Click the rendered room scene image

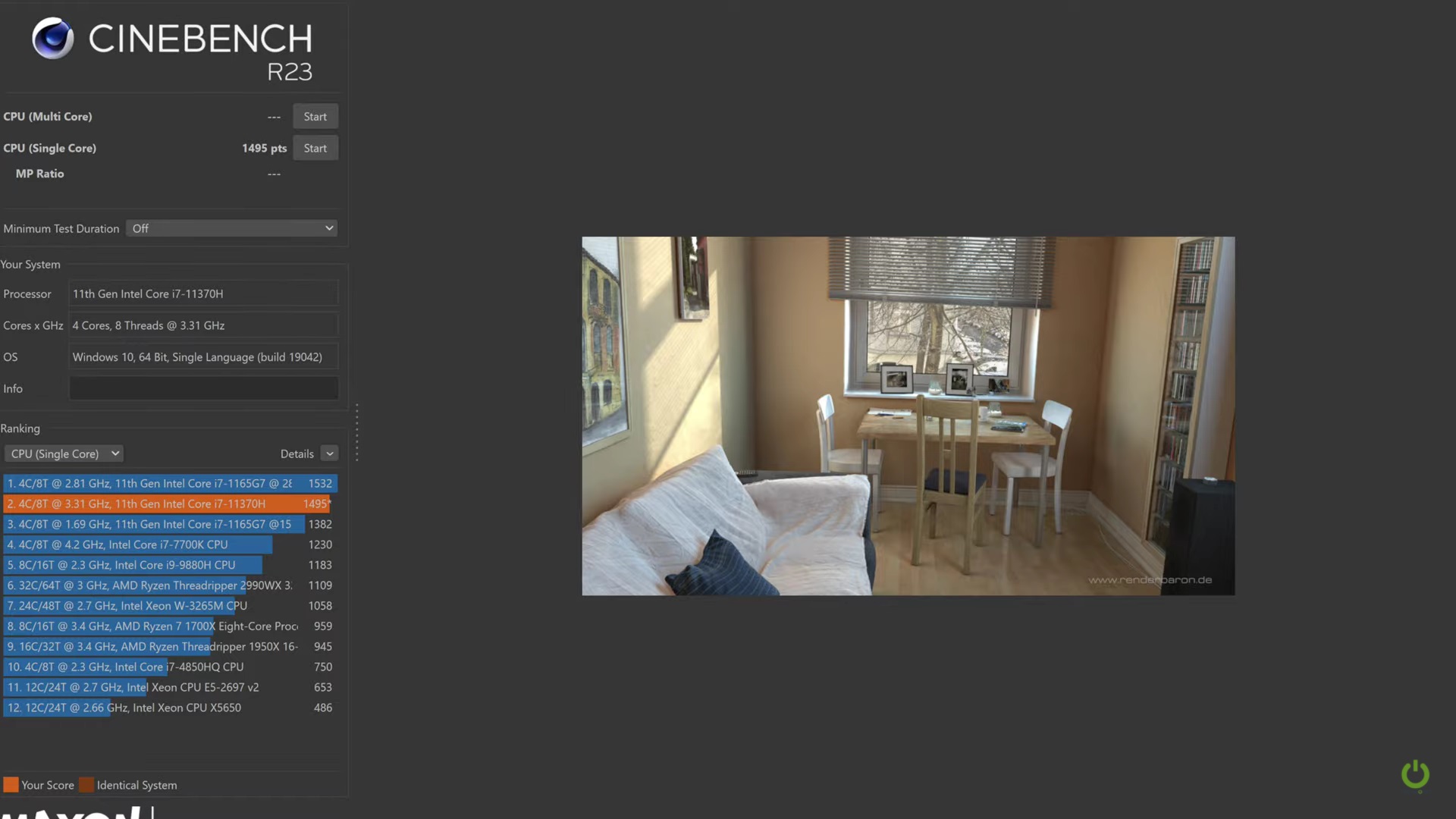tap(908, 416)
